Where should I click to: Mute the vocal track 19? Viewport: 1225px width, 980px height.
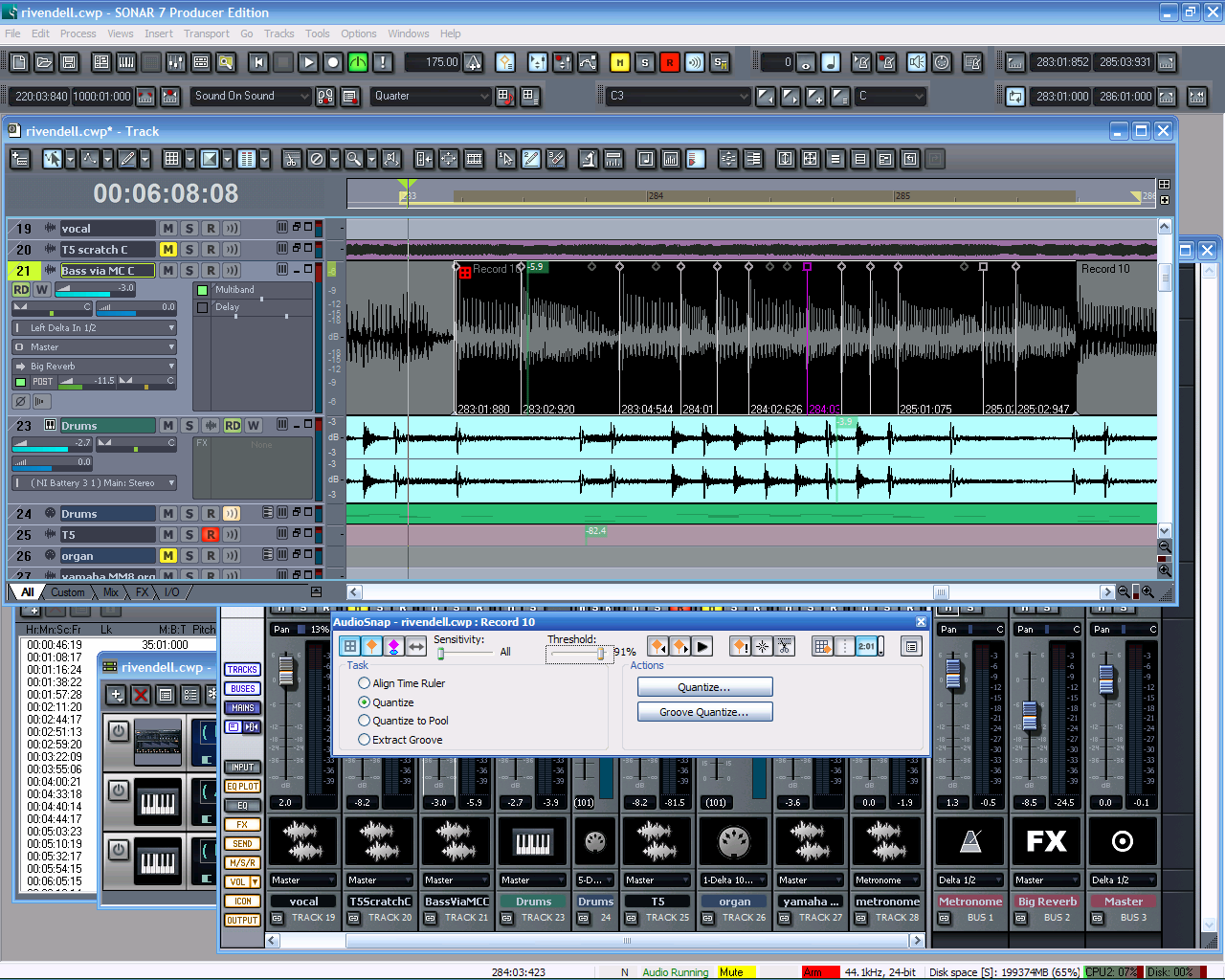168,229
